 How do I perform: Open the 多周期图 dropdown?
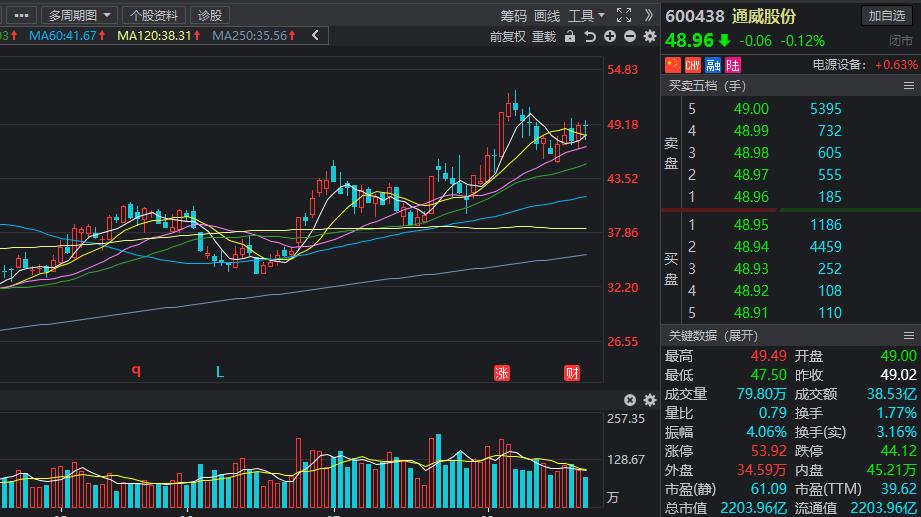click(78, 15)
